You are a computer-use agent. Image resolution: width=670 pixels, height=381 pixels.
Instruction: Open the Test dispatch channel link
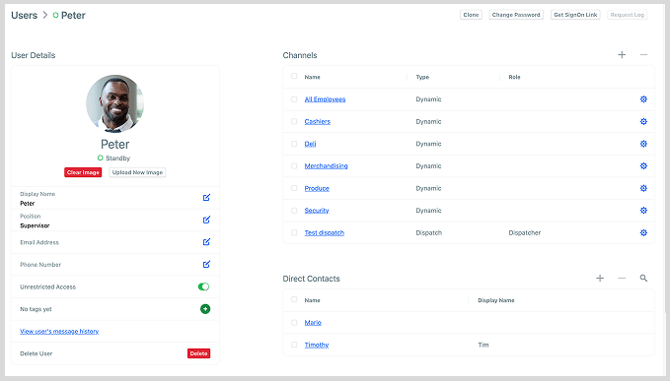(324, 233)
